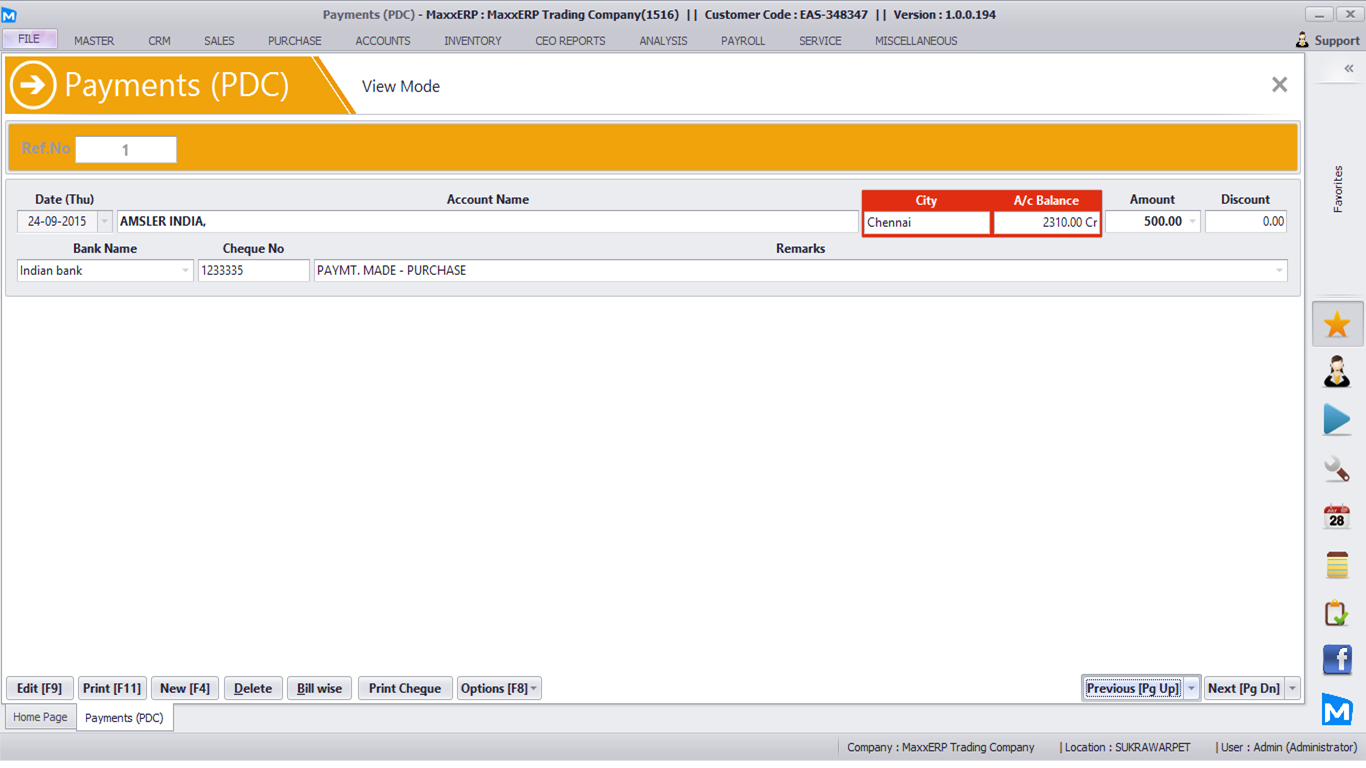1366x768 pixels.
Task: Switch to the Home Page tab
Action: pos(40,718)
